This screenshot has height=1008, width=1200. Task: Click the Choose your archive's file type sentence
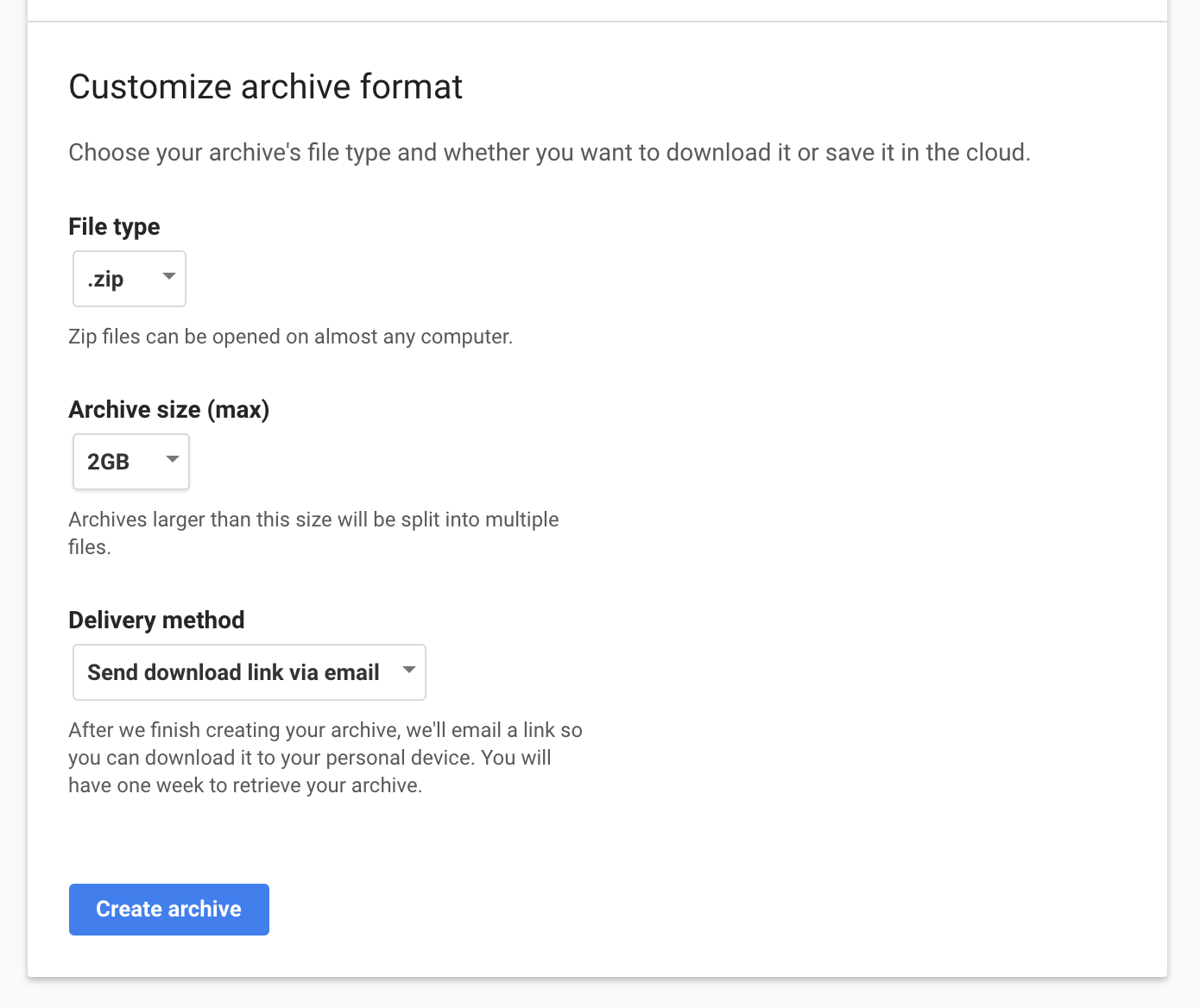click(549, 153)
